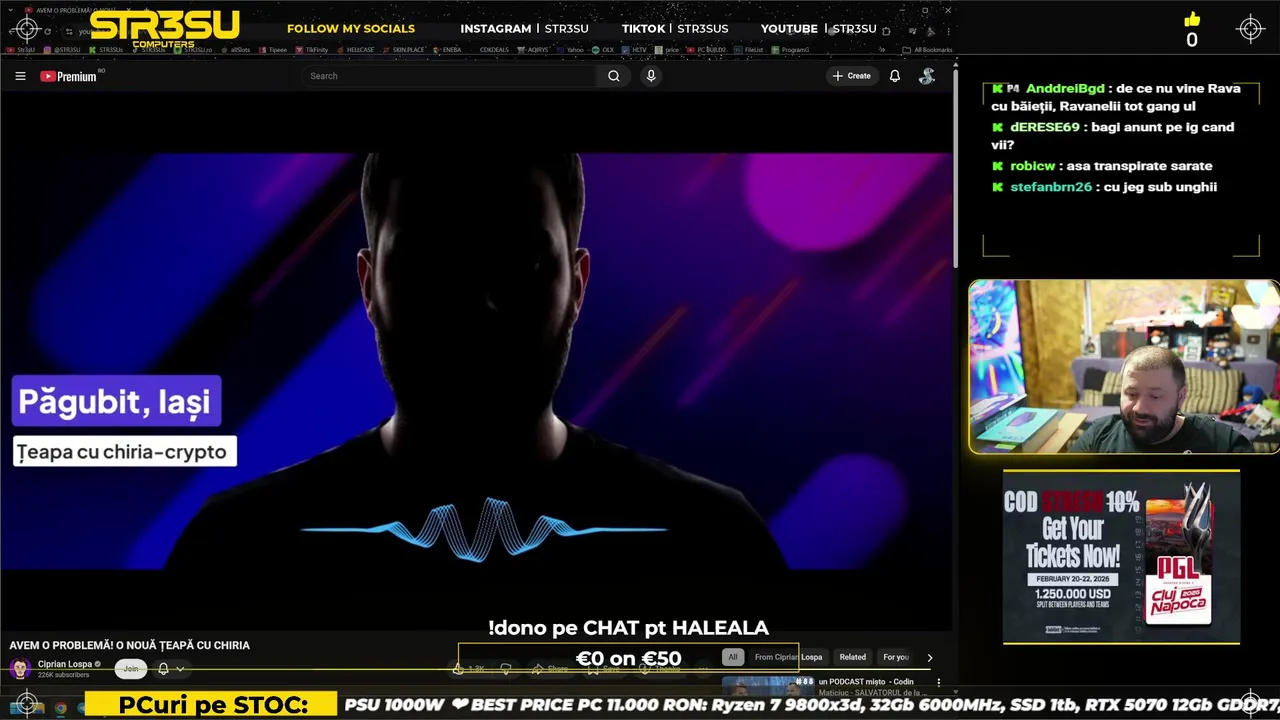Open Ciprian Lospa channel avatar
Screen dimensions: 1280x720
click(x=20, y=669)
